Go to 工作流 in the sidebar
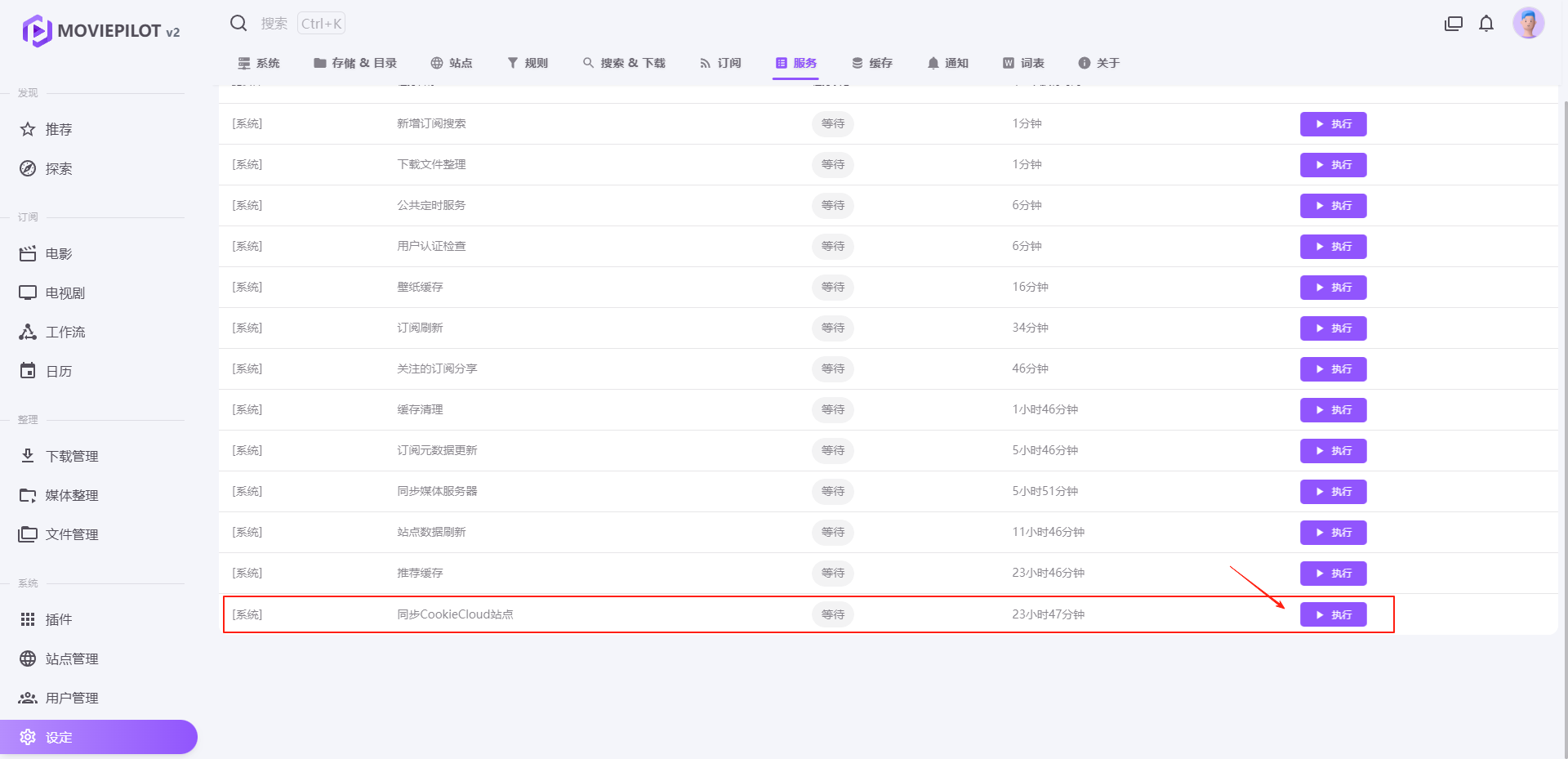The height and width of the screenshot is (759, 1568). [65, 332]
